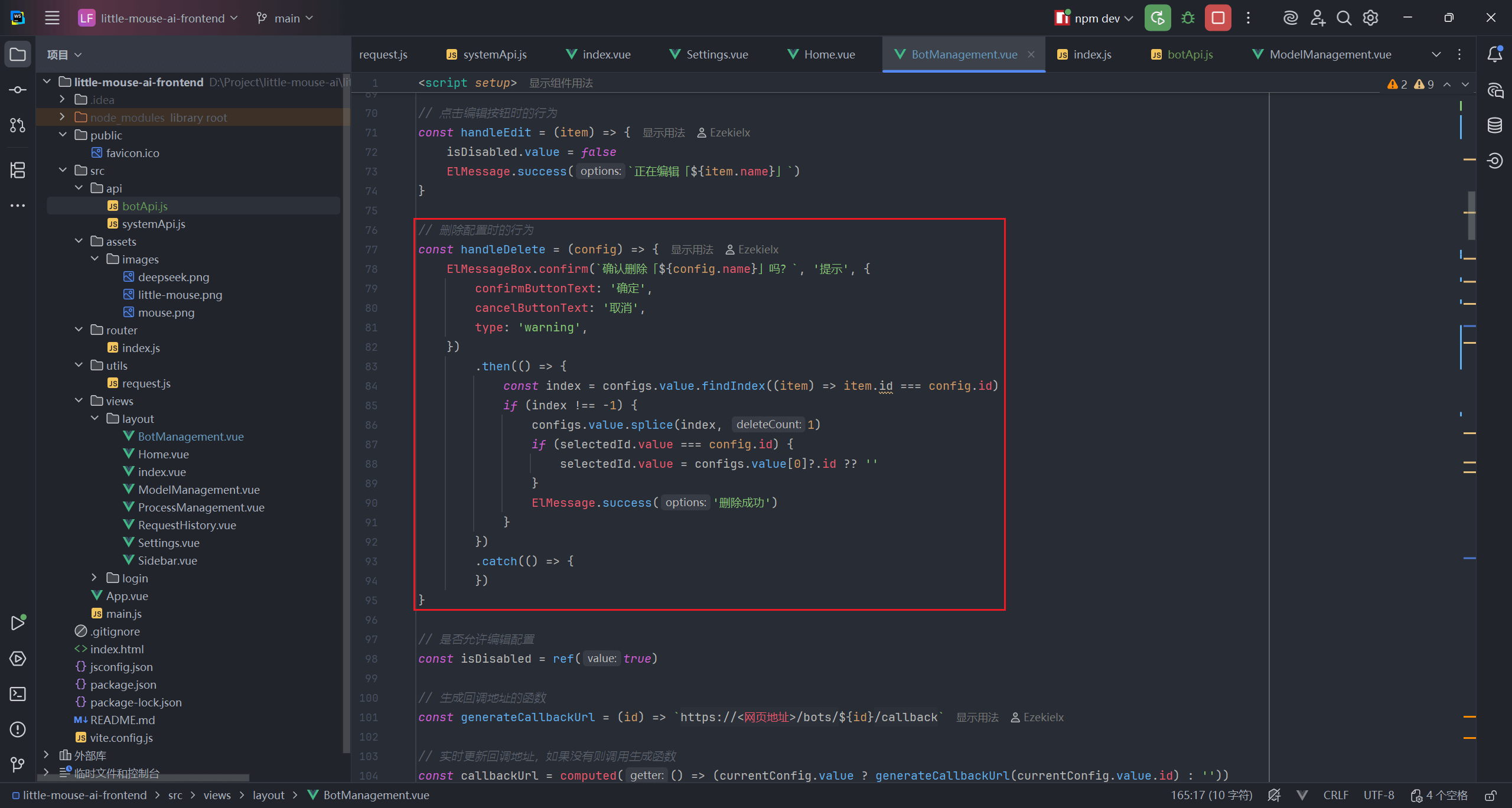The image size is (1512, 808).
Task: Open the Commit tool window icon
Action: [x=18, y=90]
